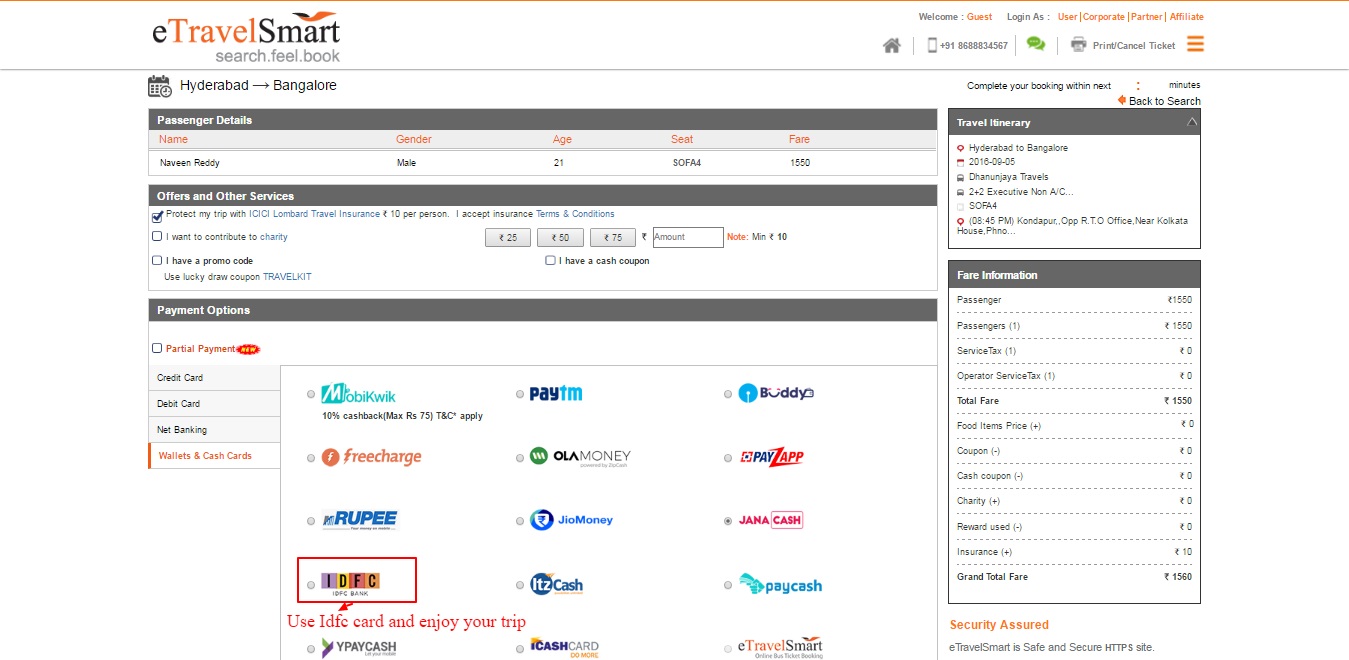Click the IDFC Bank logo

[x=350, y=583]
